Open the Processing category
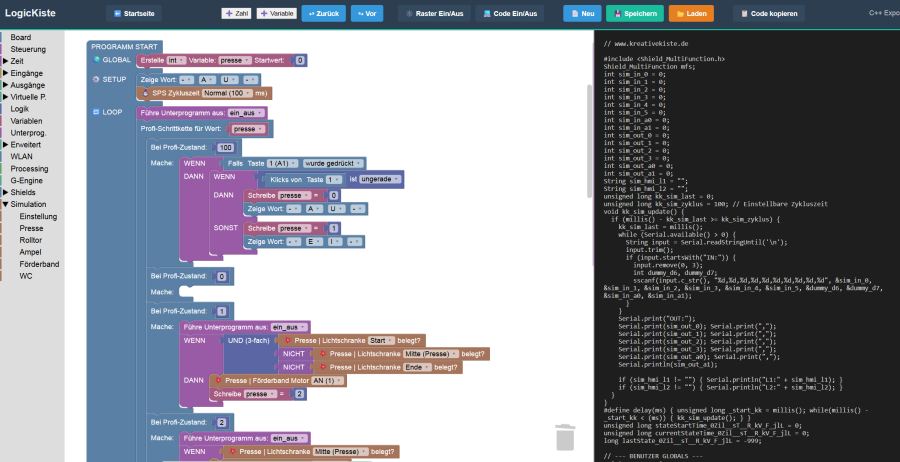This screenshot has height=462, width=900. tap(29, 169)
